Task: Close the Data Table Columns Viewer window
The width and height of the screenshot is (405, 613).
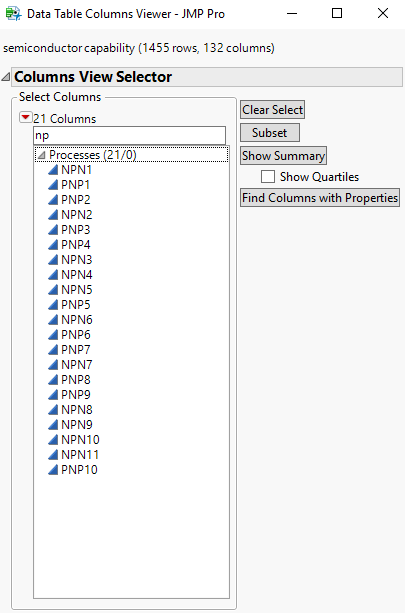Action: point(383,14)
